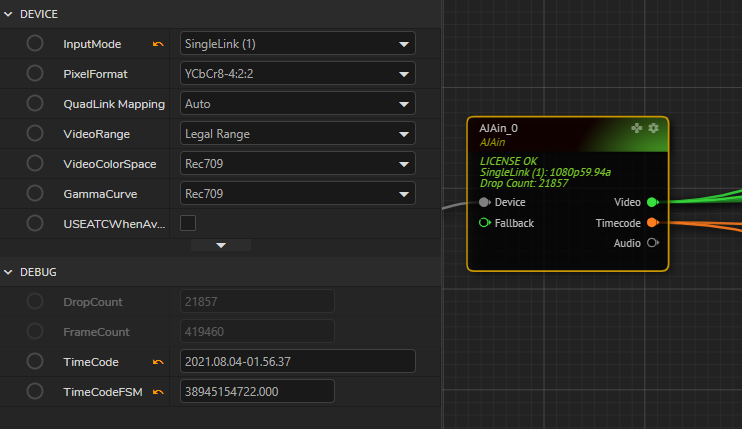This screenshot has height=429, width=742.
Task: Click the TimeCode input field
Action: 297,362
